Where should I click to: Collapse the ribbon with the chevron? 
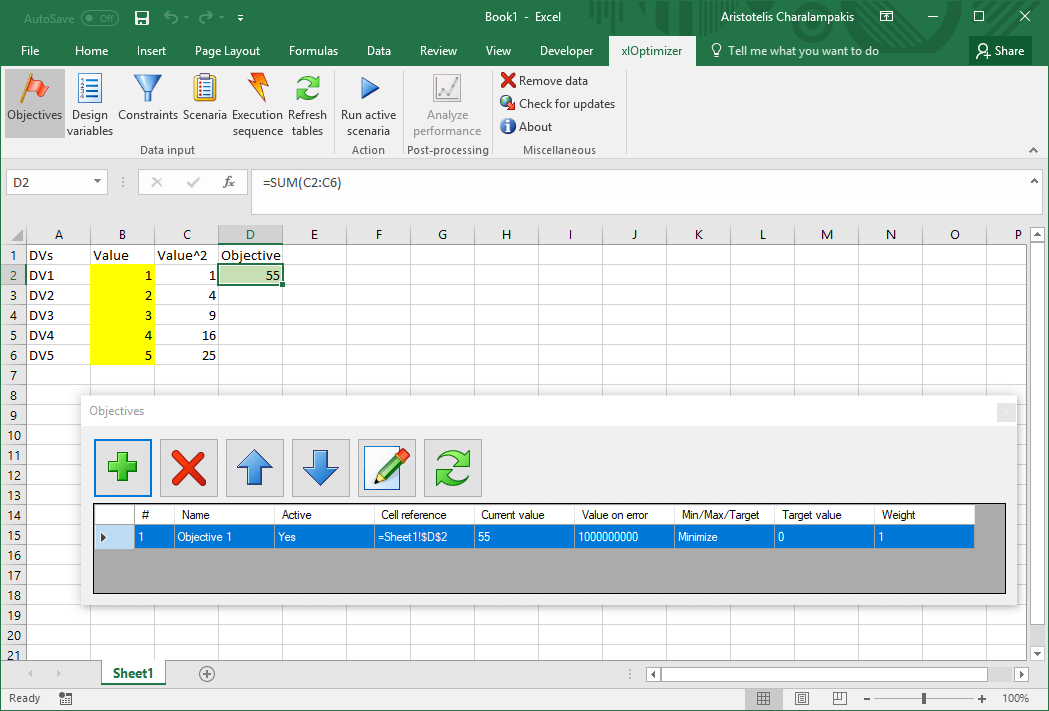point(1034,148)
